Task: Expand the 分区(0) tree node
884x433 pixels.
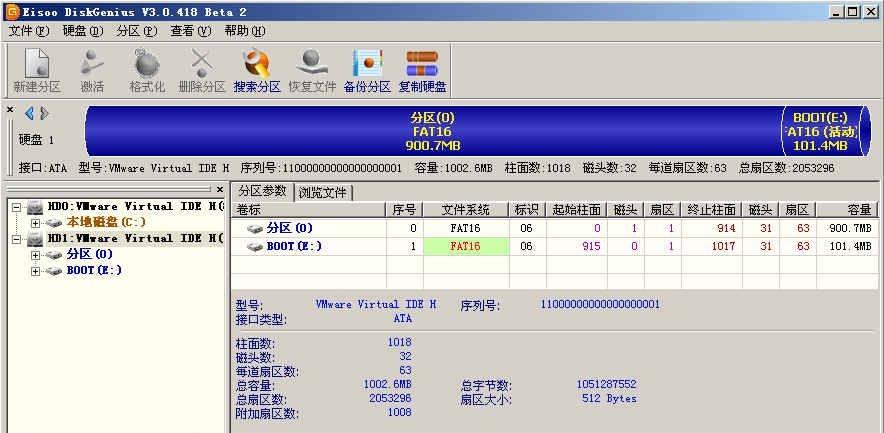Action: click(36, 255)
